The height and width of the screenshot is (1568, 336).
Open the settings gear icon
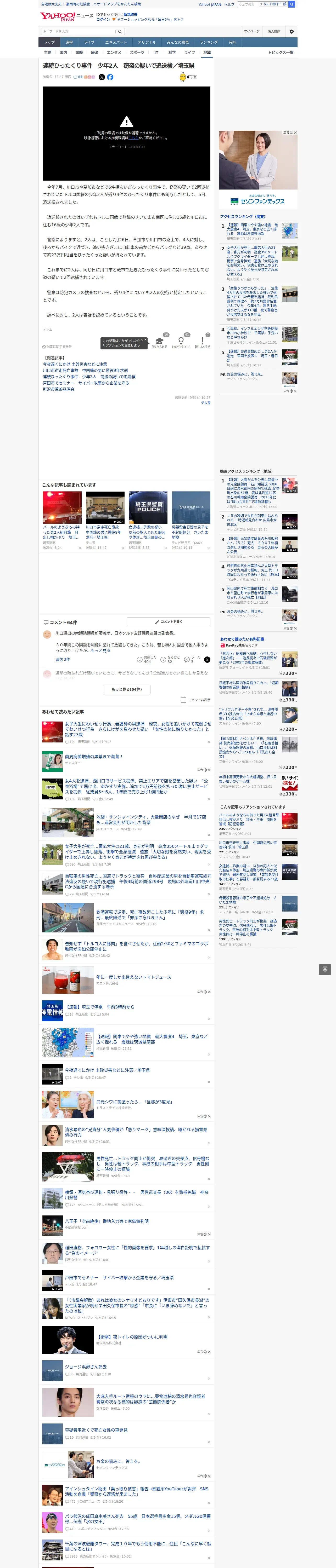tap(292, 32)
